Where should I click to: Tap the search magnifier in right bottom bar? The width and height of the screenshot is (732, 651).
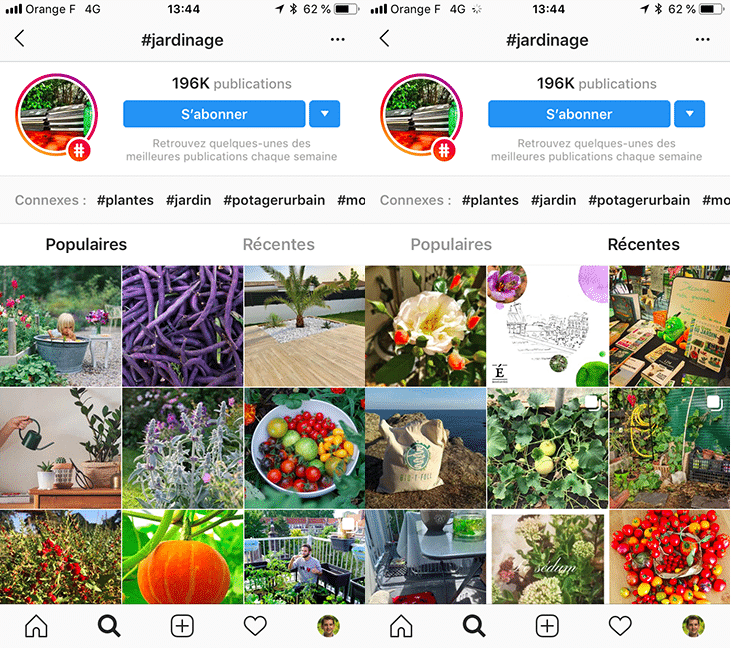pos(474,626)
